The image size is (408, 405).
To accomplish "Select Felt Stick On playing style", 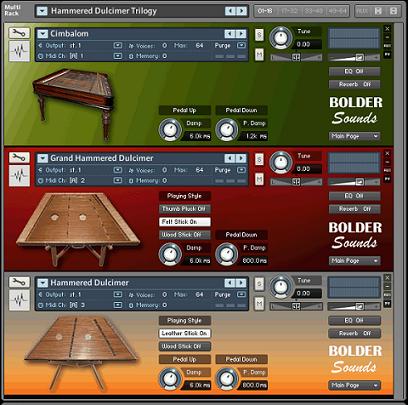I will click(x=185, y=222).
